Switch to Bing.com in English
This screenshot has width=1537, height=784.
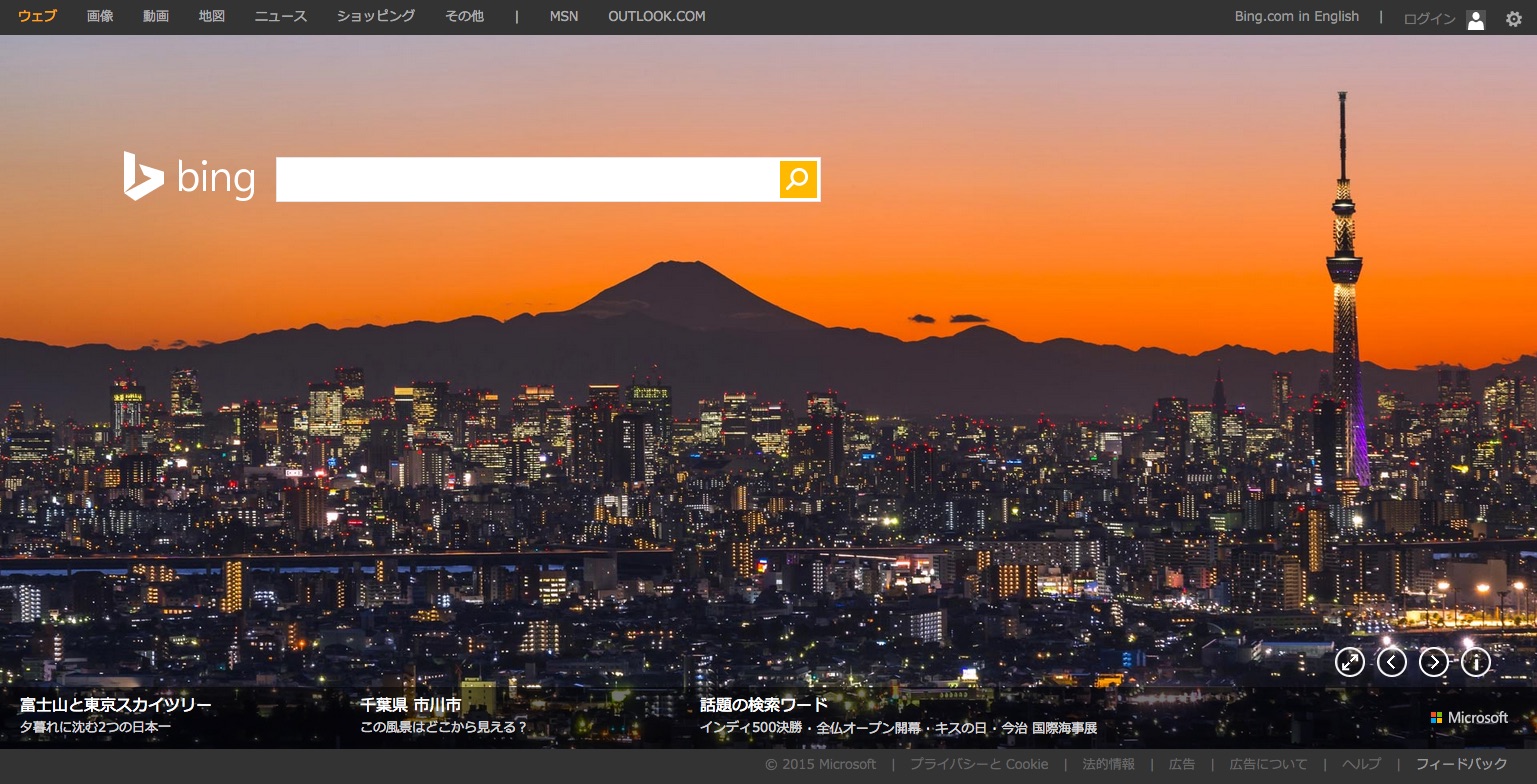[1296, 17]
